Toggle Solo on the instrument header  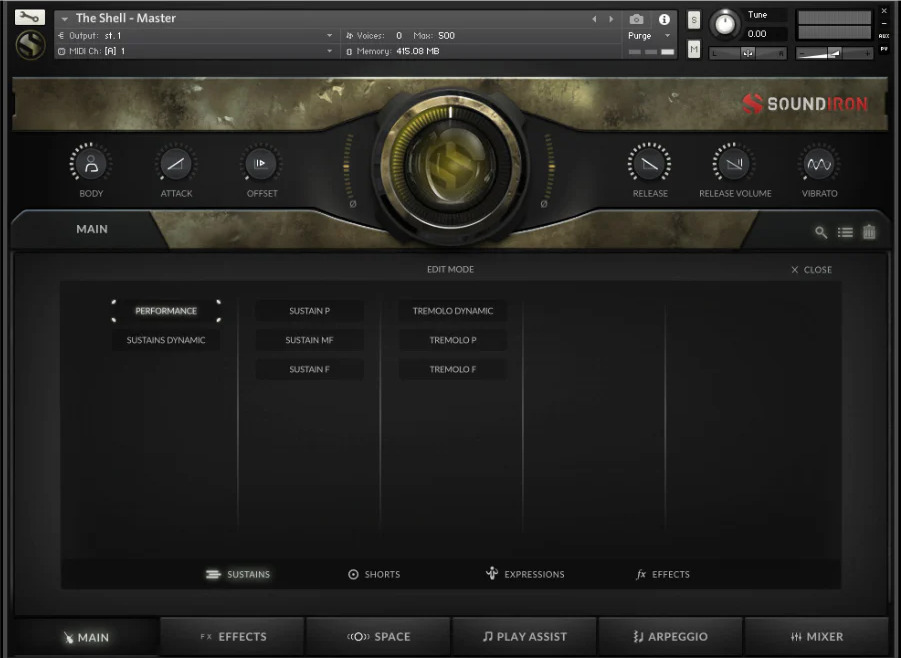point(693,19)
